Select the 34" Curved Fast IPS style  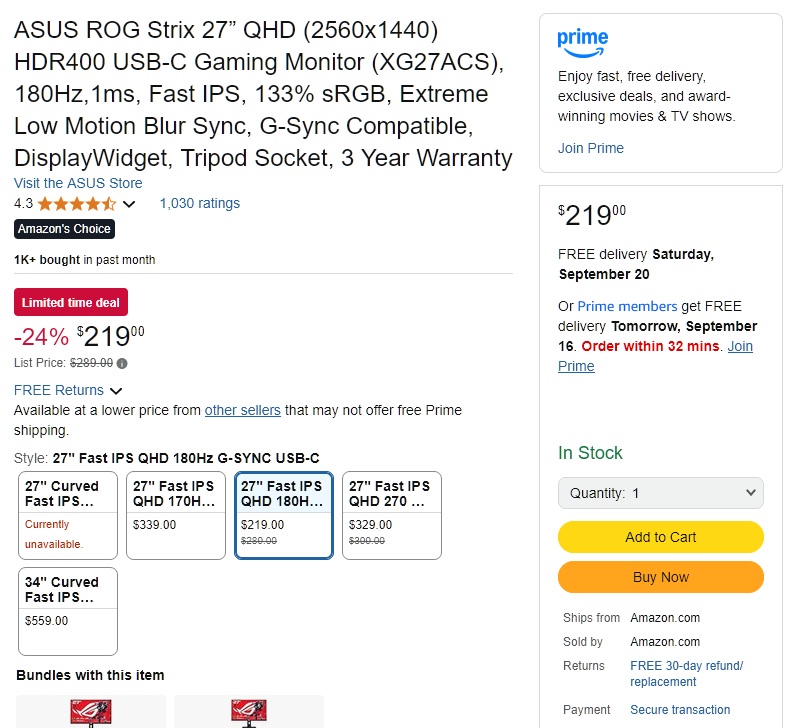68,611
